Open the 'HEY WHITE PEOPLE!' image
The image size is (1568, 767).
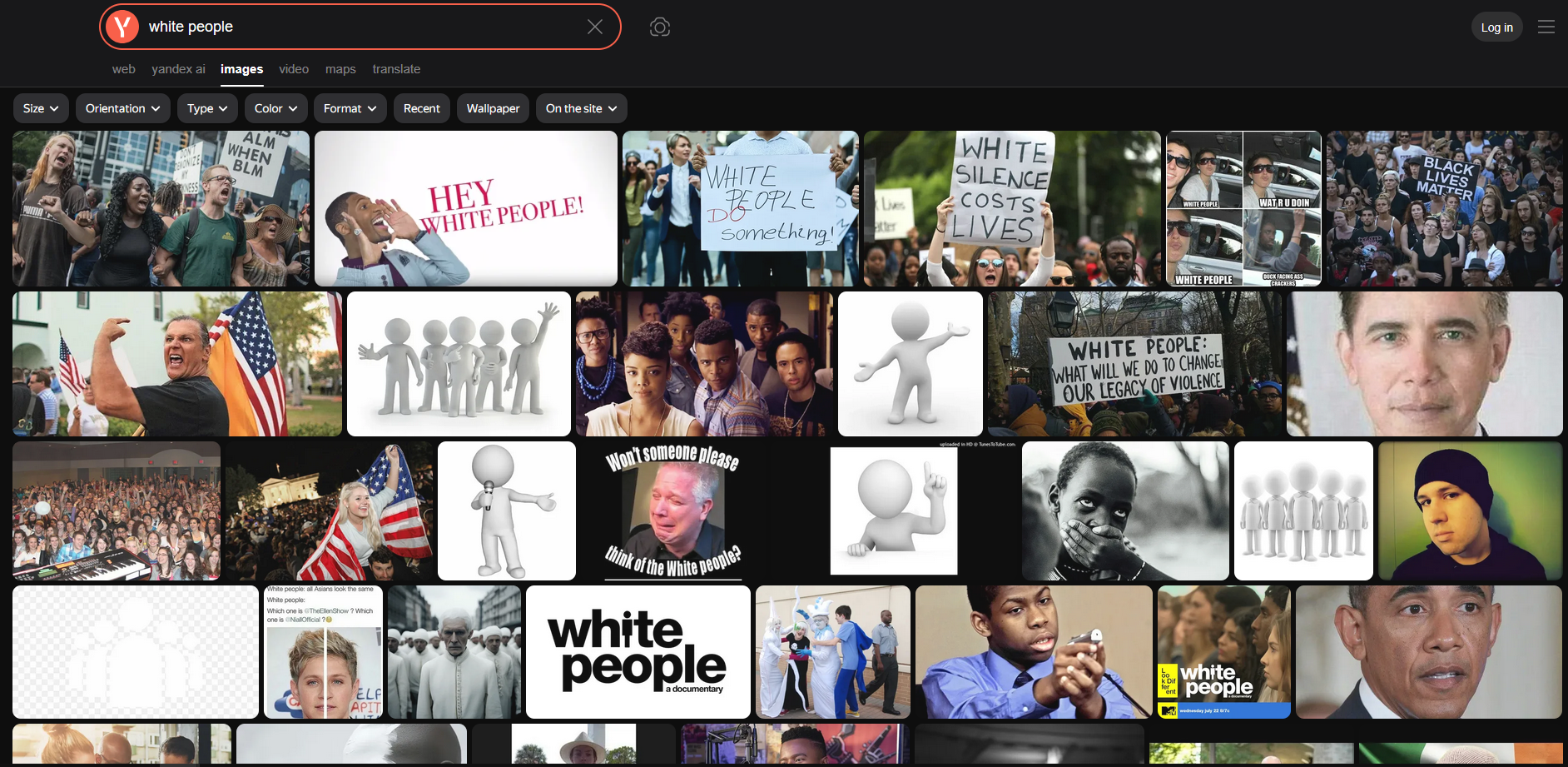click(466, 208)
